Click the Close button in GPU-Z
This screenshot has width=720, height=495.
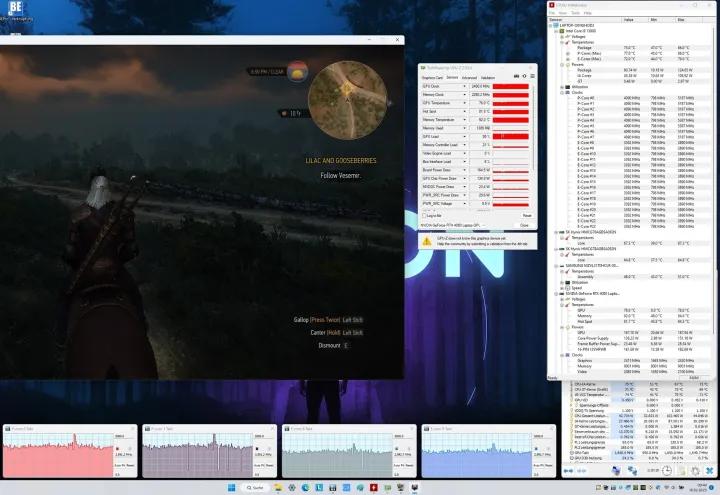click(x=523, y=226)
